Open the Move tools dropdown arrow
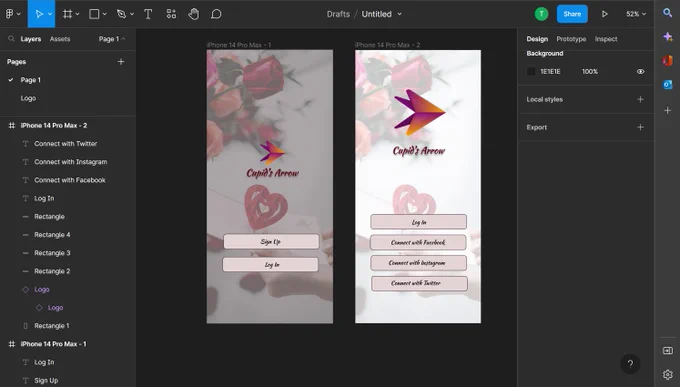680x387 pixels. coord(50,14)
